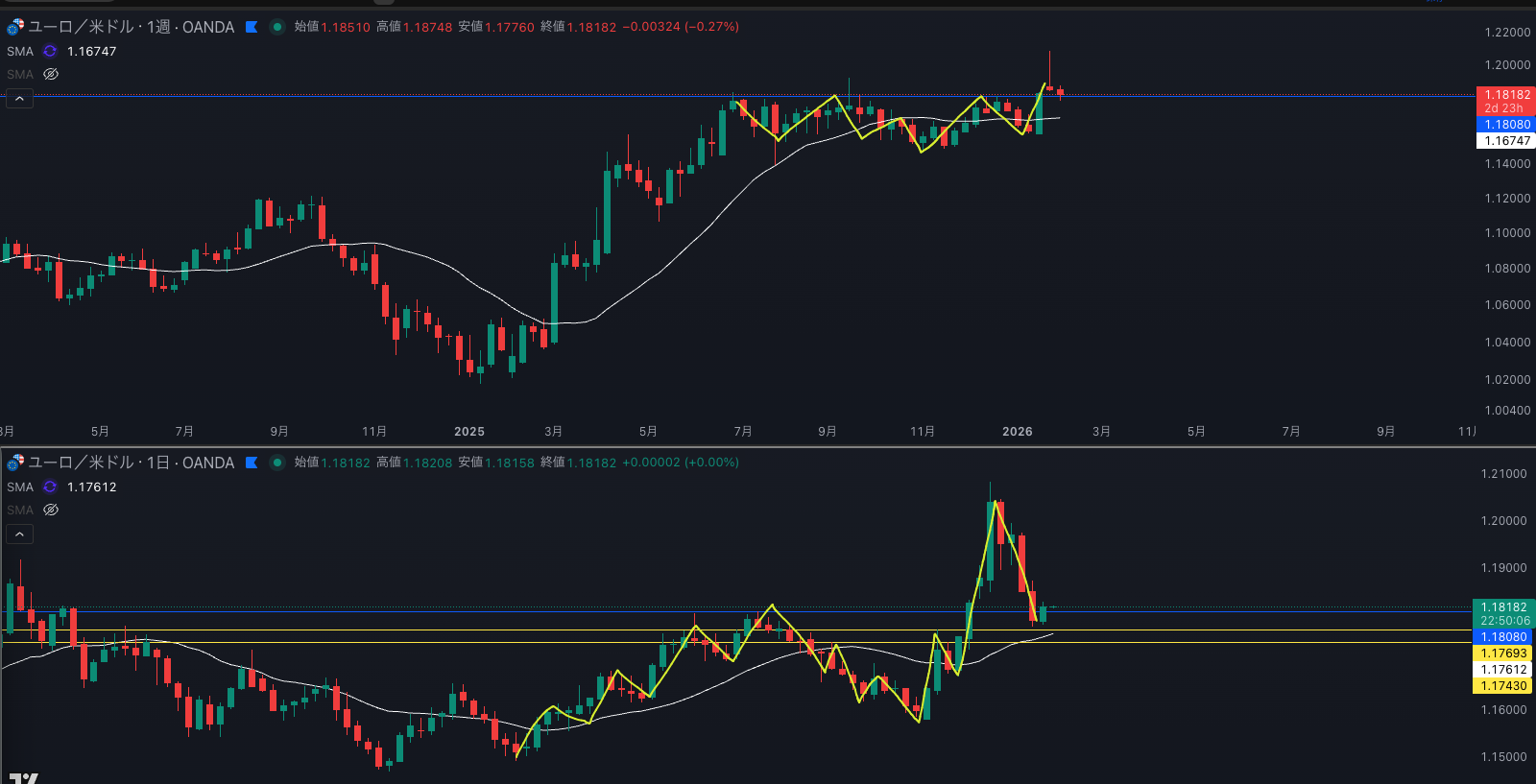1536x784 pixels.
Task: Show the hidden SMA on daily chart
Action: [x=51, y=511]
